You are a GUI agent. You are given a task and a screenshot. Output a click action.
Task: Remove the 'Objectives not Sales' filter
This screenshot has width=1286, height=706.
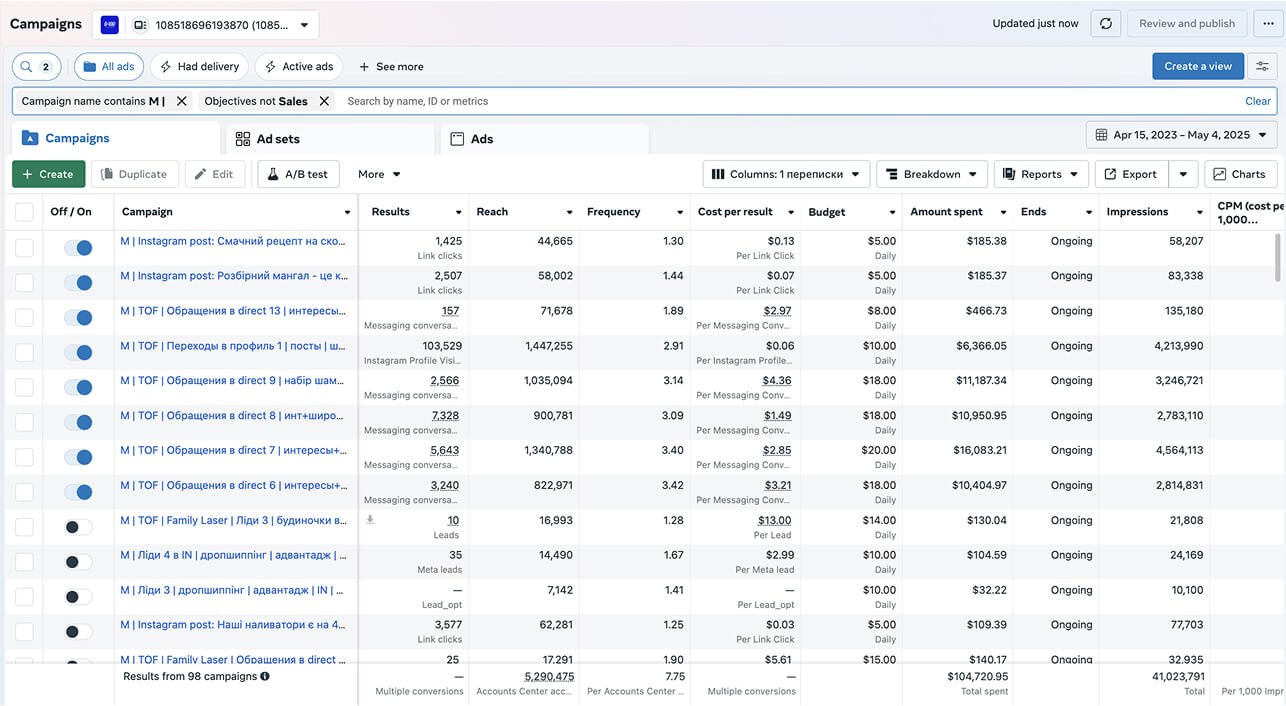(x=324, y=101)
